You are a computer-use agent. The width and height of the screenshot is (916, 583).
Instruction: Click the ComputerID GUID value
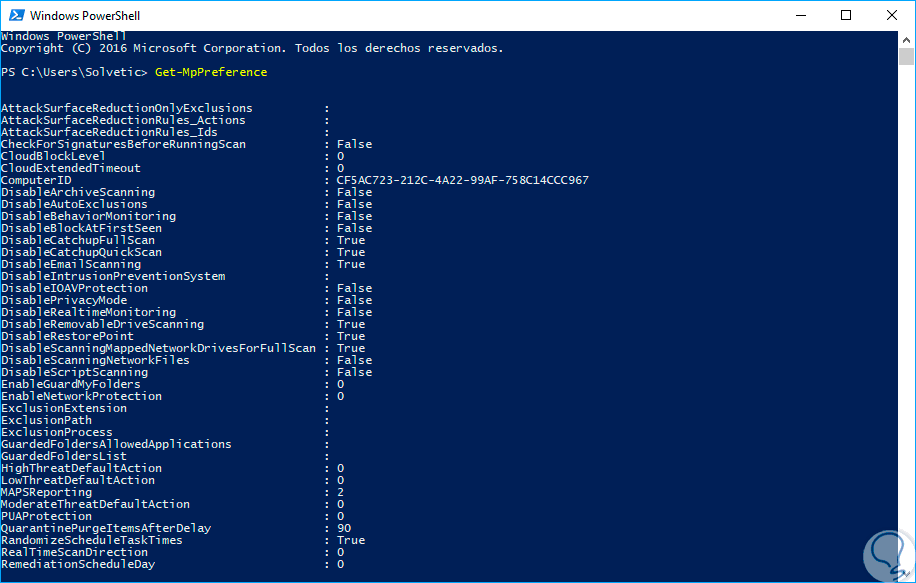(463, 180)
